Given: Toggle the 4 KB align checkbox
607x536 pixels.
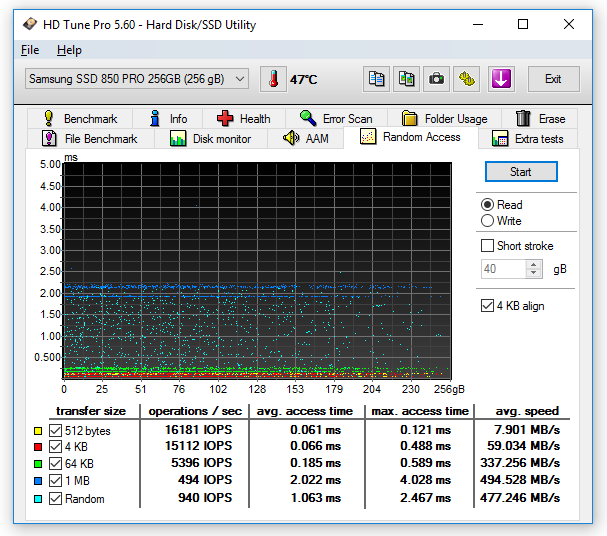Looking at the screenshot, I should (487, 306).
